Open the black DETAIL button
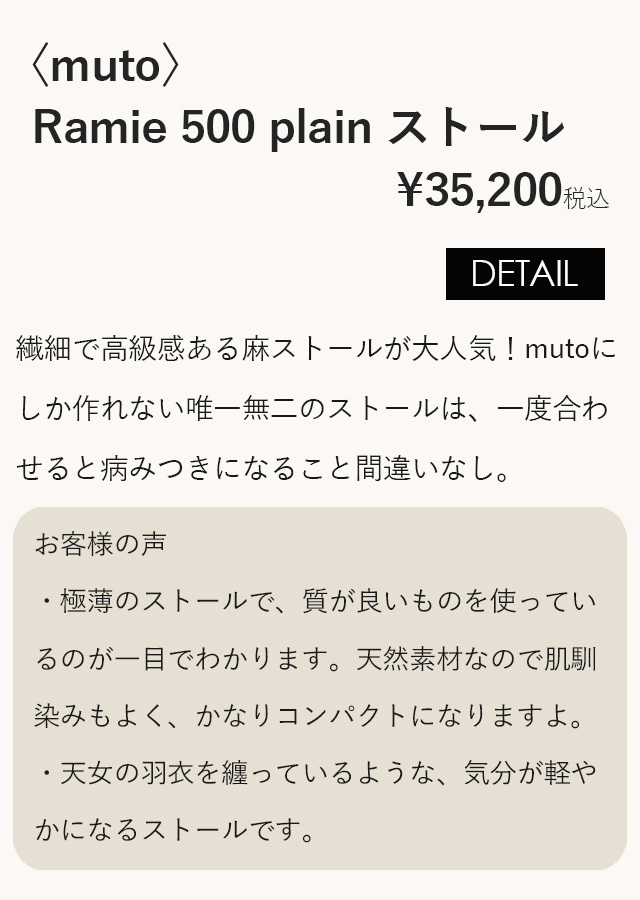This screenshot has width=640, height=900. pyautogui.click(x=525, y=274)
